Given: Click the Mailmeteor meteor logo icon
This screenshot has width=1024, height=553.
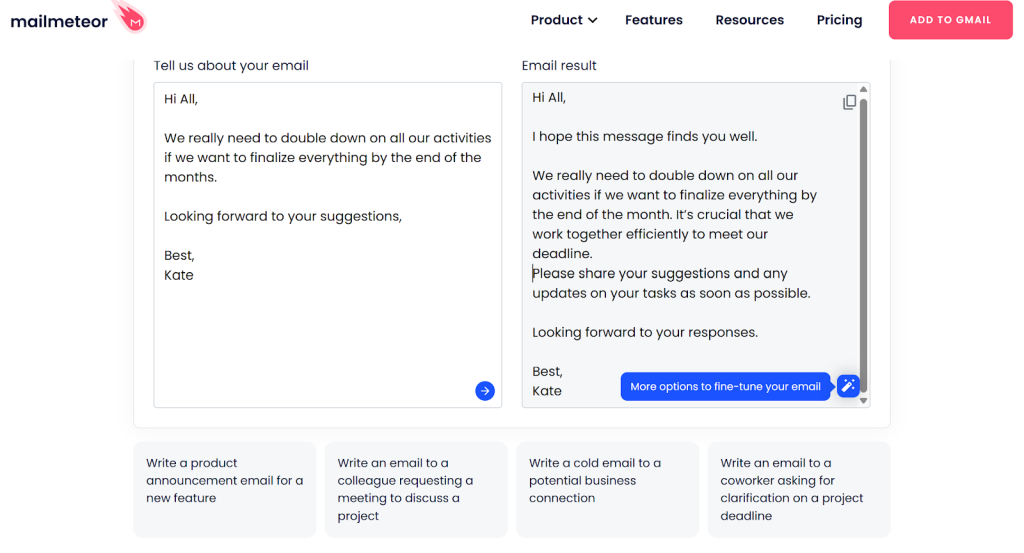Looking at the screenshot, I should click(131, 17).
